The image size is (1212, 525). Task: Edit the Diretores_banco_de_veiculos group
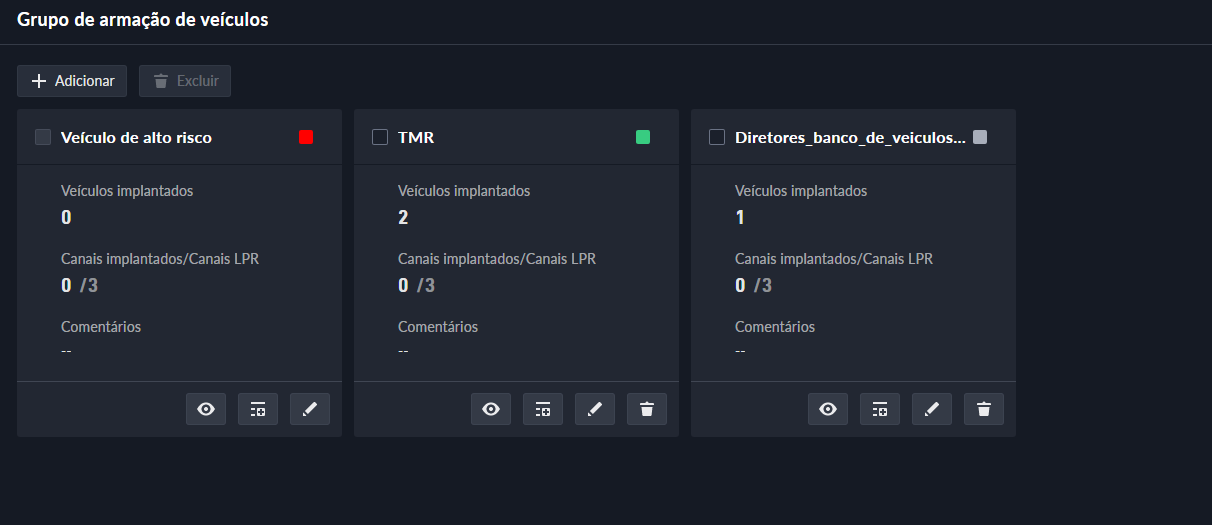tap(932, 409)
